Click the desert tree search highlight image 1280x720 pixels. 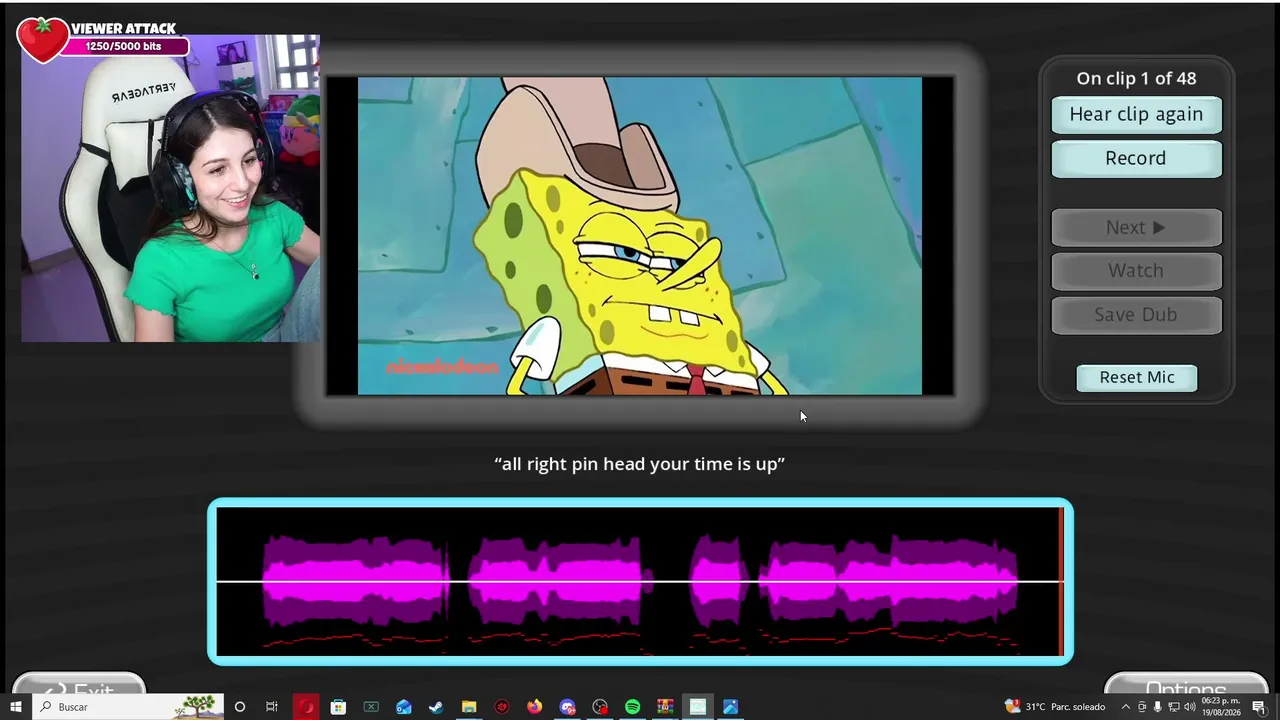click(198, 707)
